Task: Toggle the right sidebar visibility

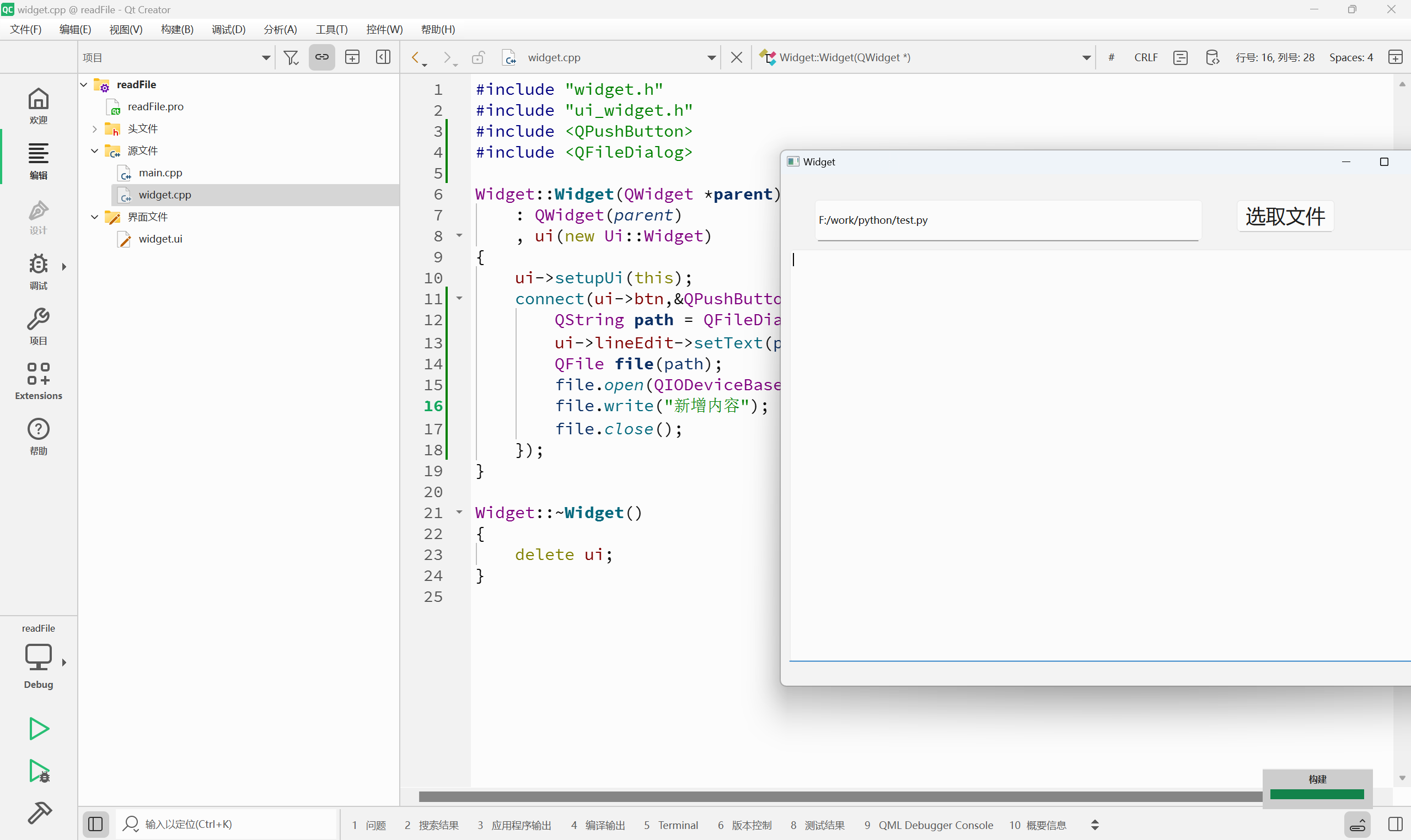Action: [1395, 824]
